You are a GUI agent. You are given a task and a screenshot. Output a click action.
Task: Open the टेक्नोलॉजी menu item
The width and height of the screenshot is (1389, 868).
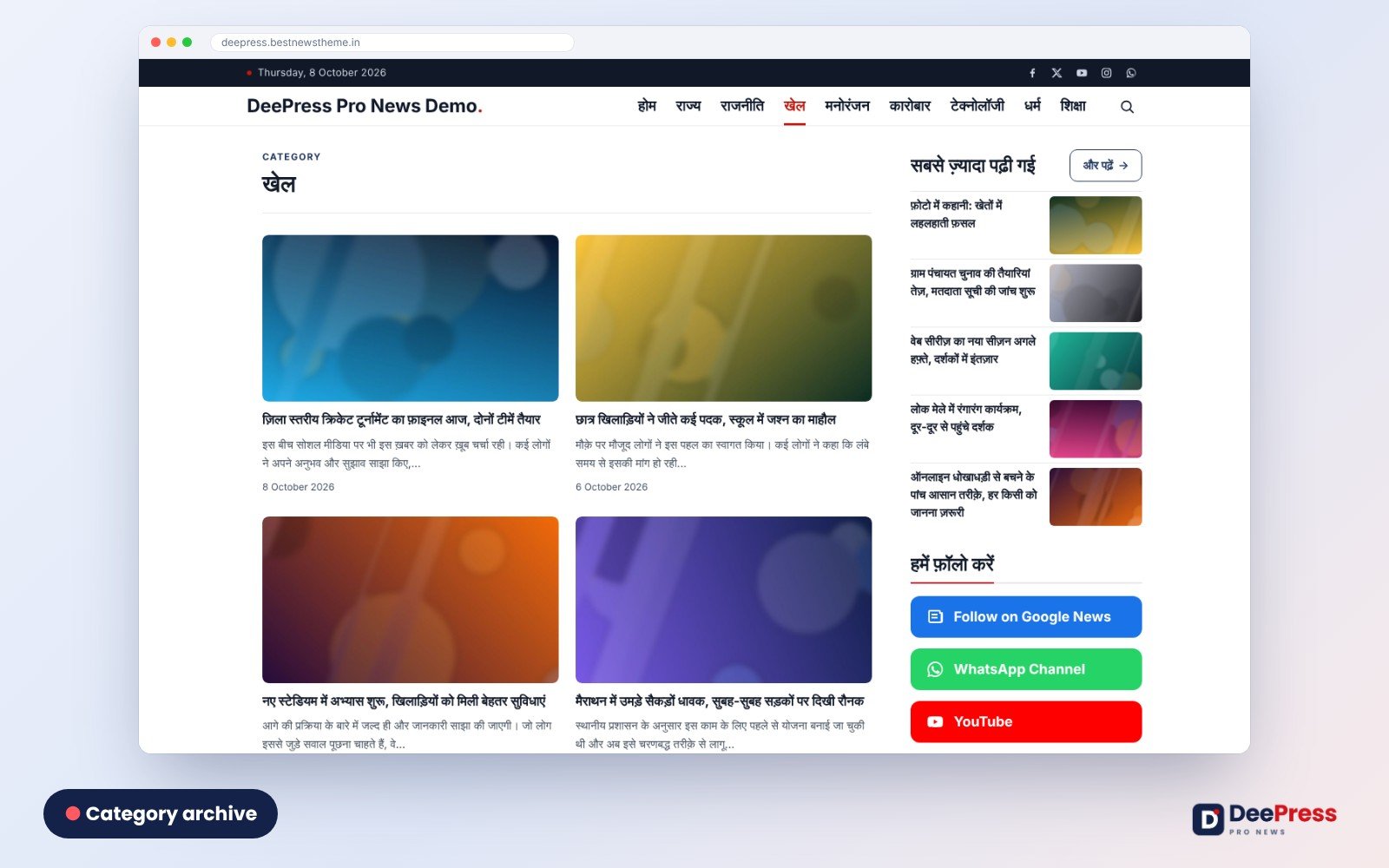pos(978,106)
